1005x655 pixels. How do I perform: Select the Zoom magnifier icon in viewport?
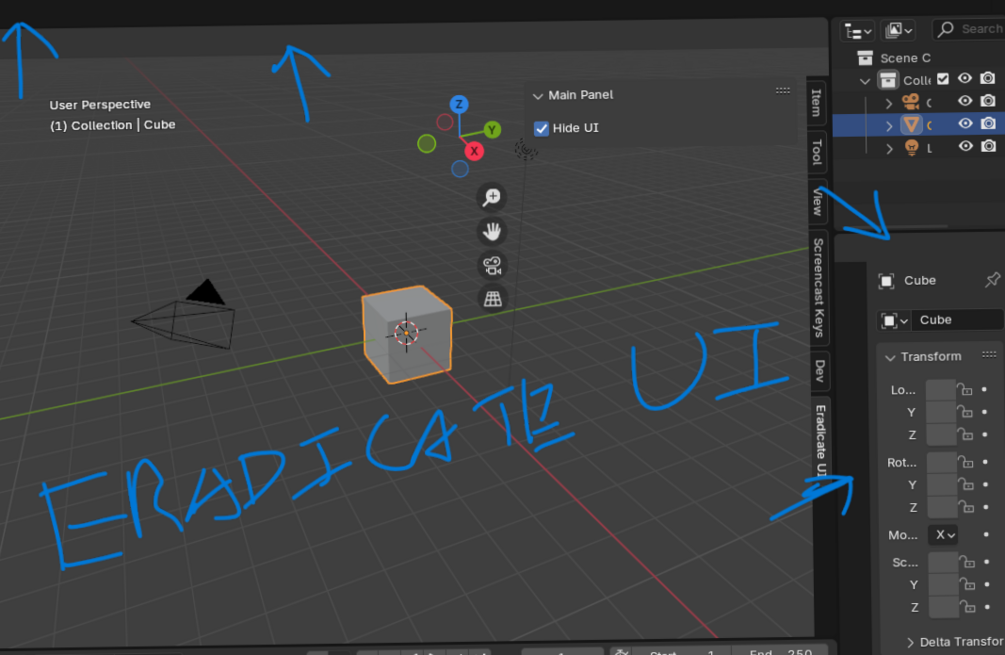pos(491,197)
